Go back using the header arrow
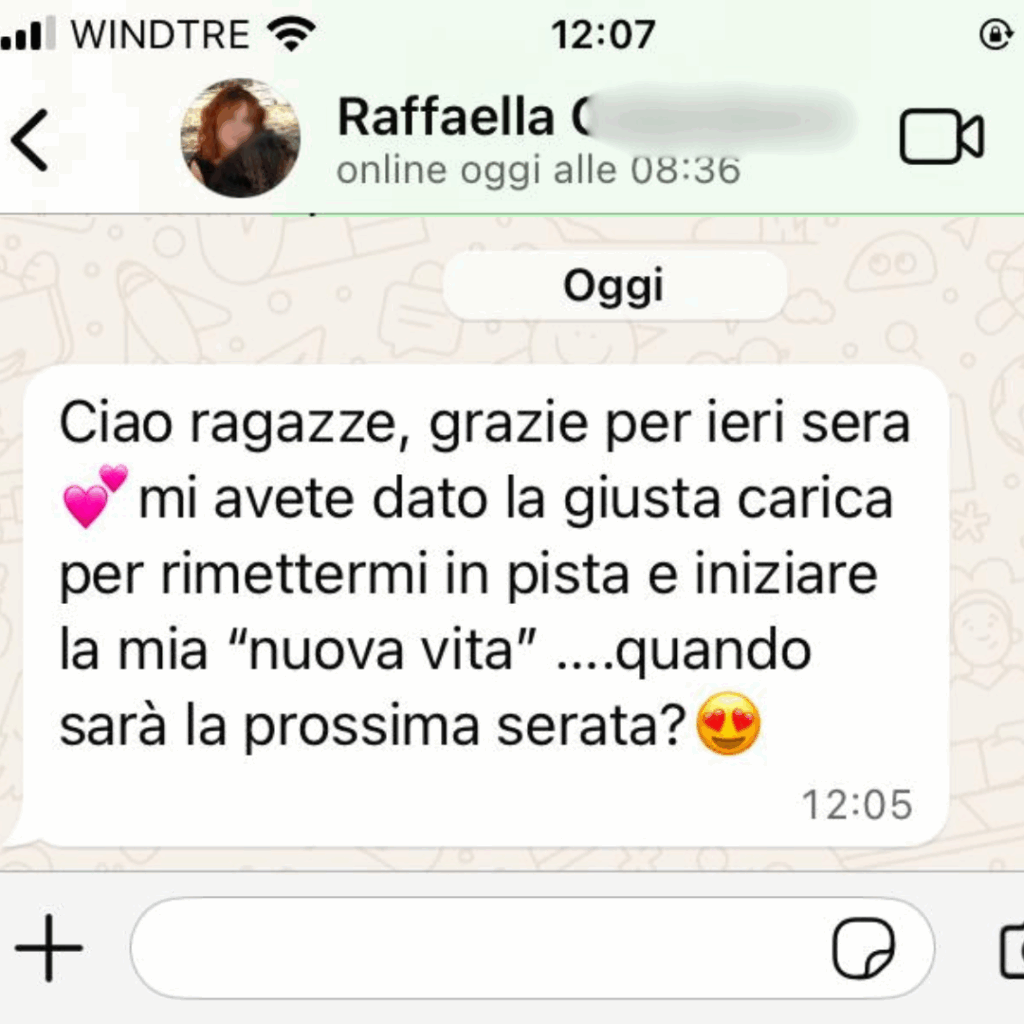The height and width of the screenshot is (1024, 1024). pos(29,140)
